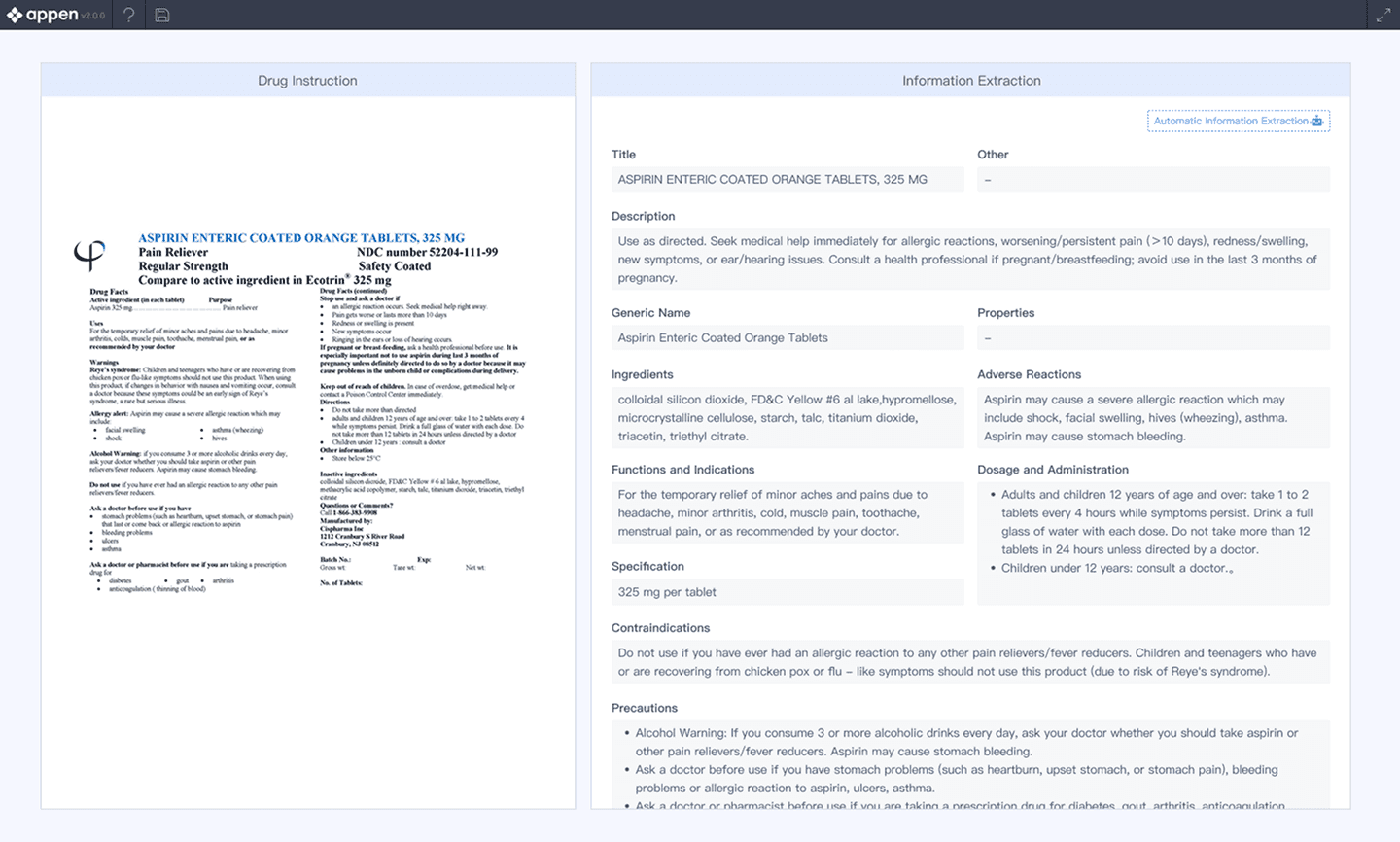
Task: Click into the Title text field
Action: 787,179
